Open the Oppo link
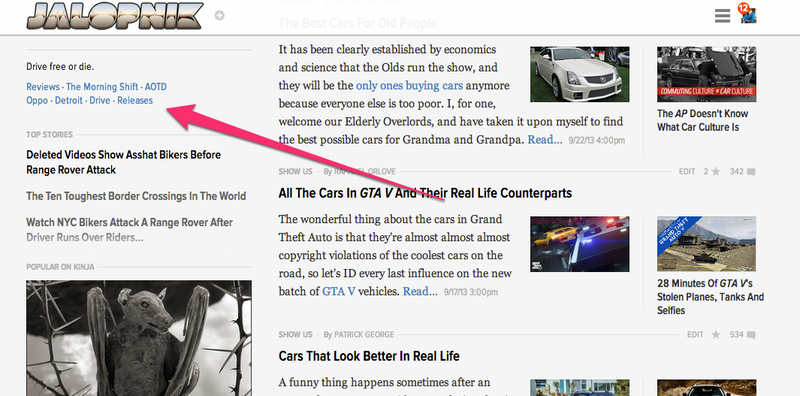Viewport: 800px width, 396px height. 37,101
